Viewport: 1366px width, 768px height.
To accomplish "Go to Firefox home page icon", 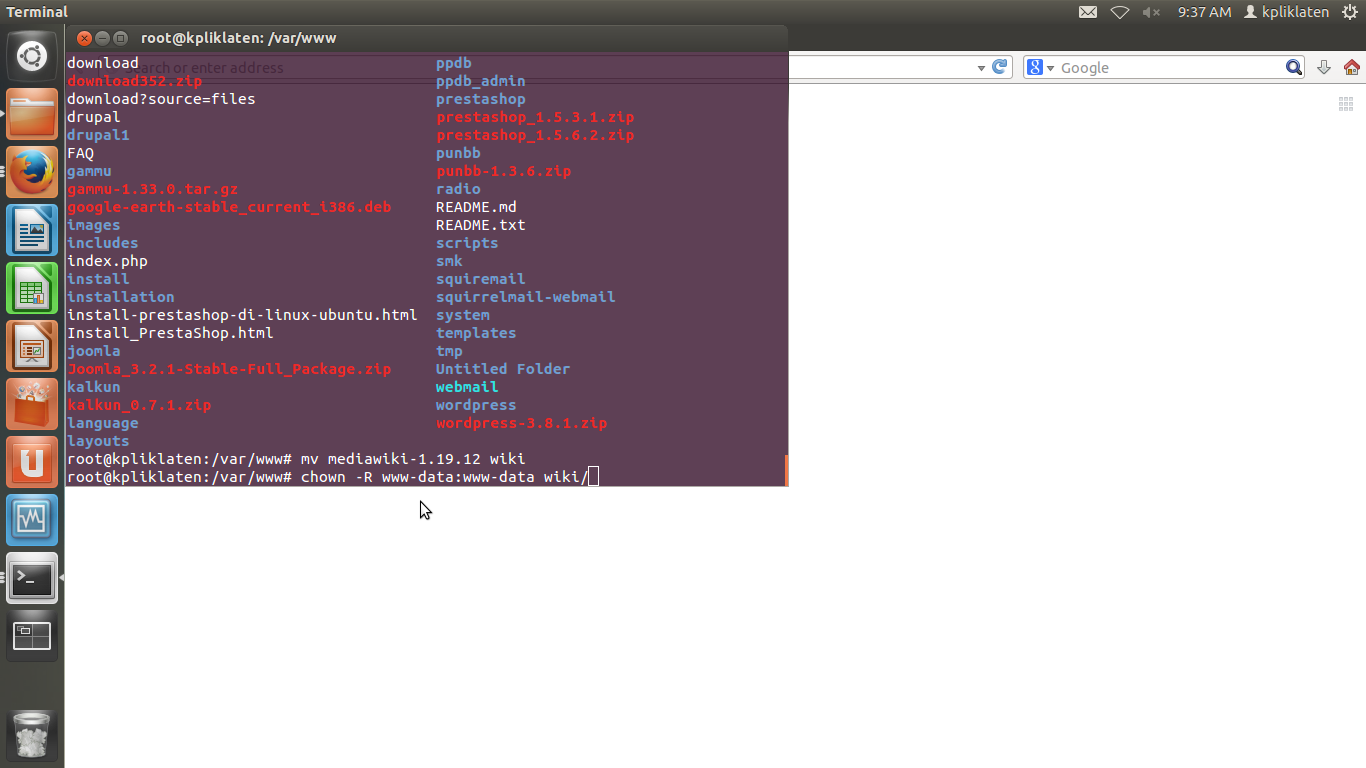I will 1352,68.
